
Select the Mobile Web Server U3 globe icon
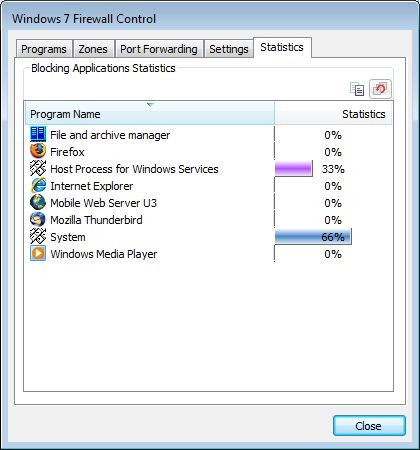coord(38,202)
